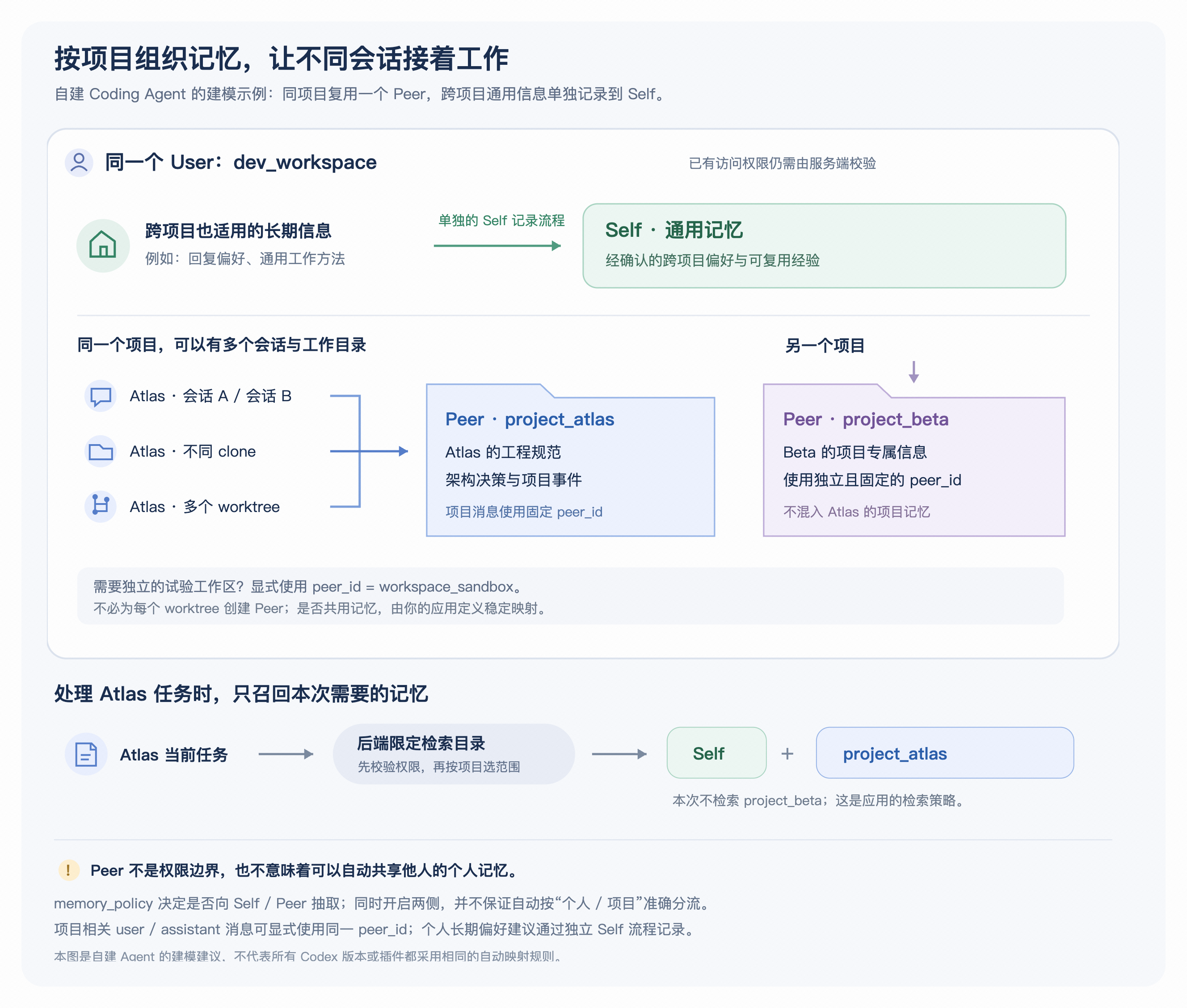Click the row text Atlas · 不同 clone

(x=193, y=451)
